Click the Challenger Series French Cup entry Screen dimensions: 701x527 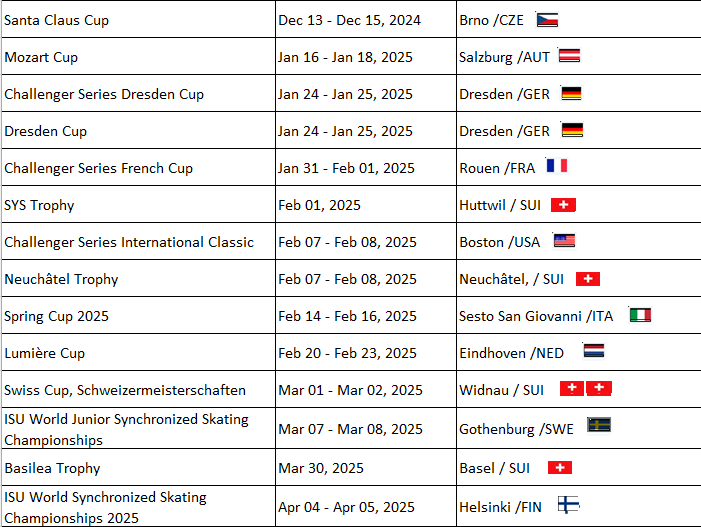pos(98,168)
